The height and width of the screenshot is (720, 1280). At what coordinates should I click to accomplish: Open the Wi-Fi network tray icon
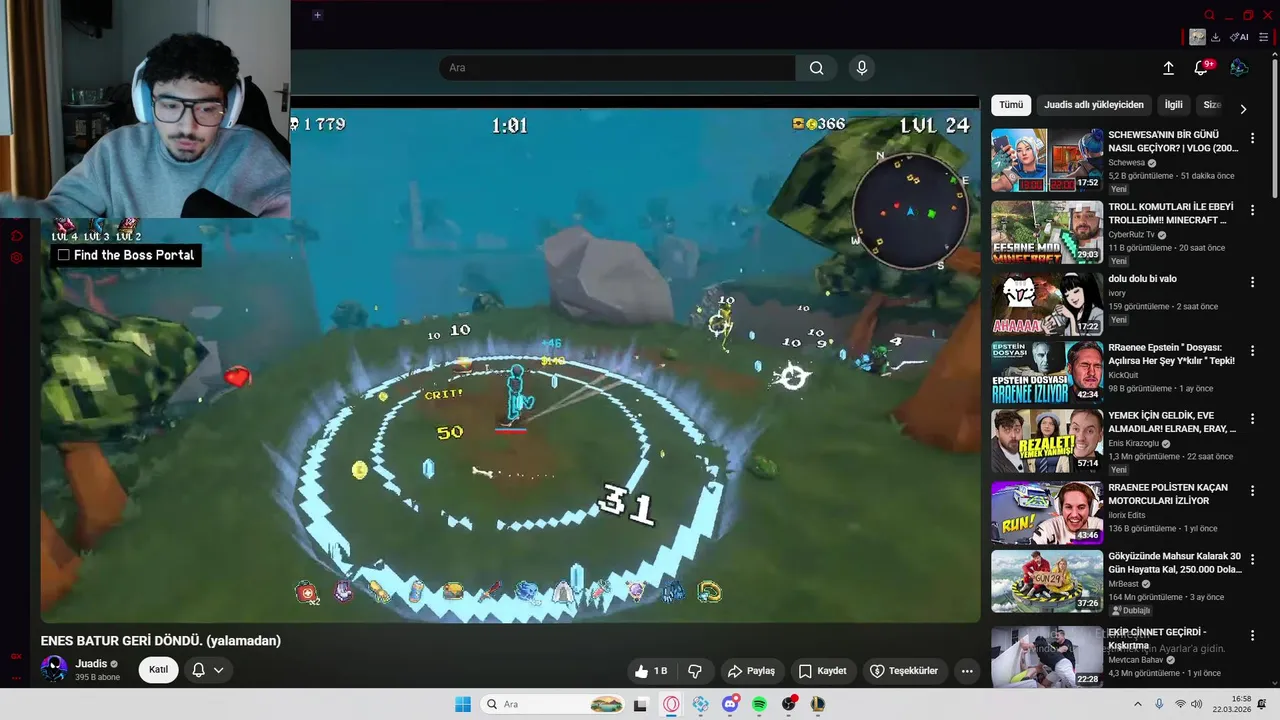(1180, 704)
